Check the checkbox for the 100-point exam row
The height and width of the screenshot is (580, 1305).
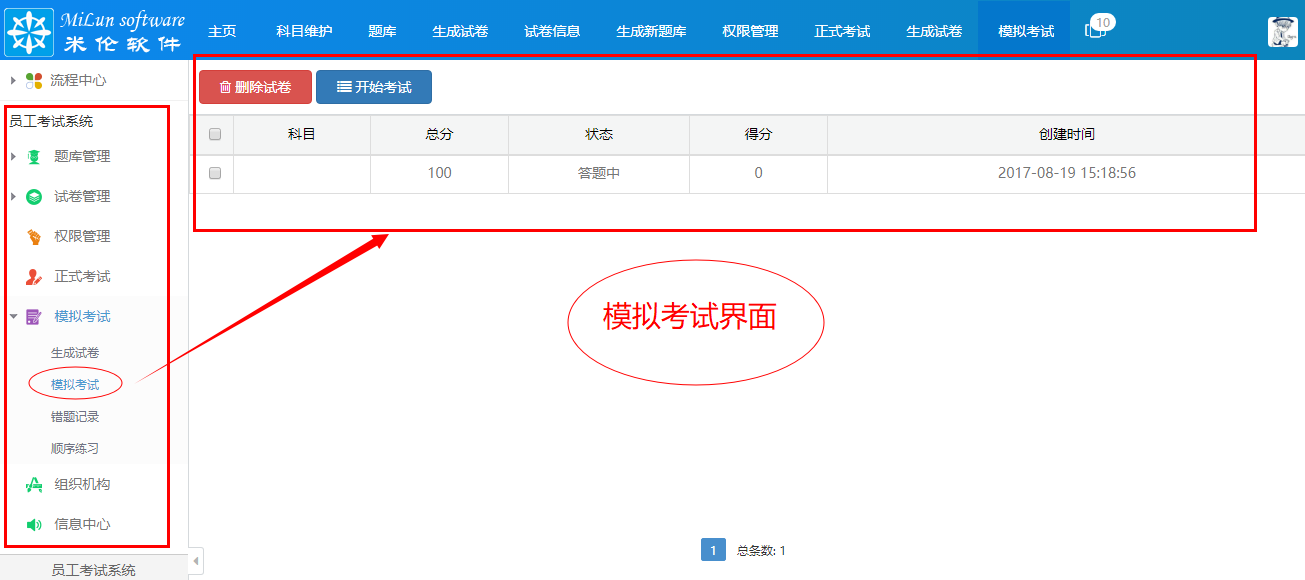point(214,171)
